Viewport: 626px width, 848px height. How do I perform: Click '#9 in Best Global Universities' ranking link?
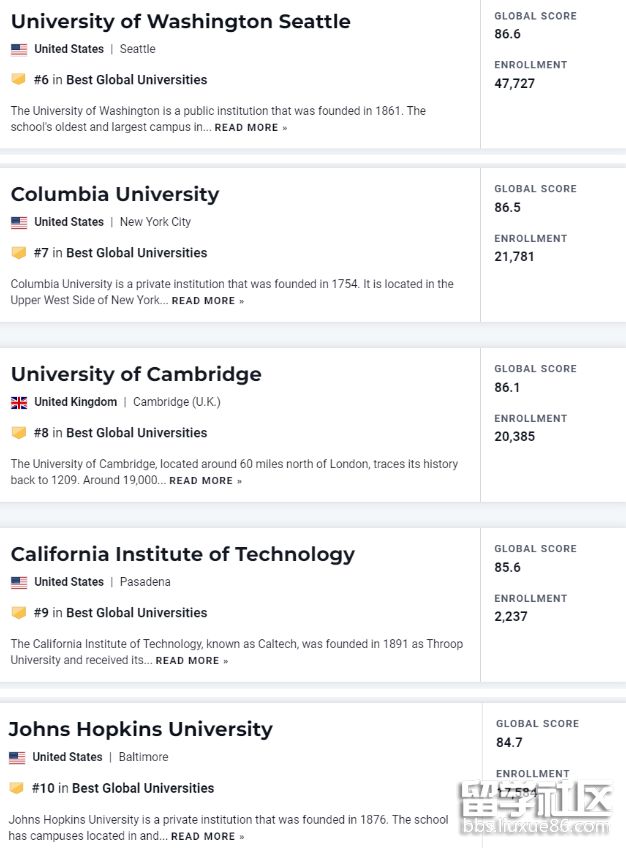pyautogui.click(x=121, y=613)
